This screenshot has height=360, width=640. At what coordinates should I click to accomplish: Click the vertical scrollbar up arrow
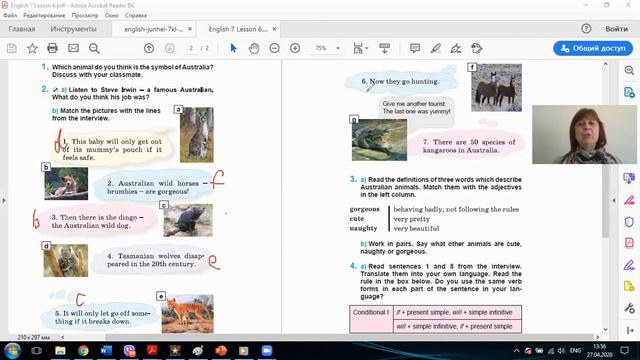(605, 64)
